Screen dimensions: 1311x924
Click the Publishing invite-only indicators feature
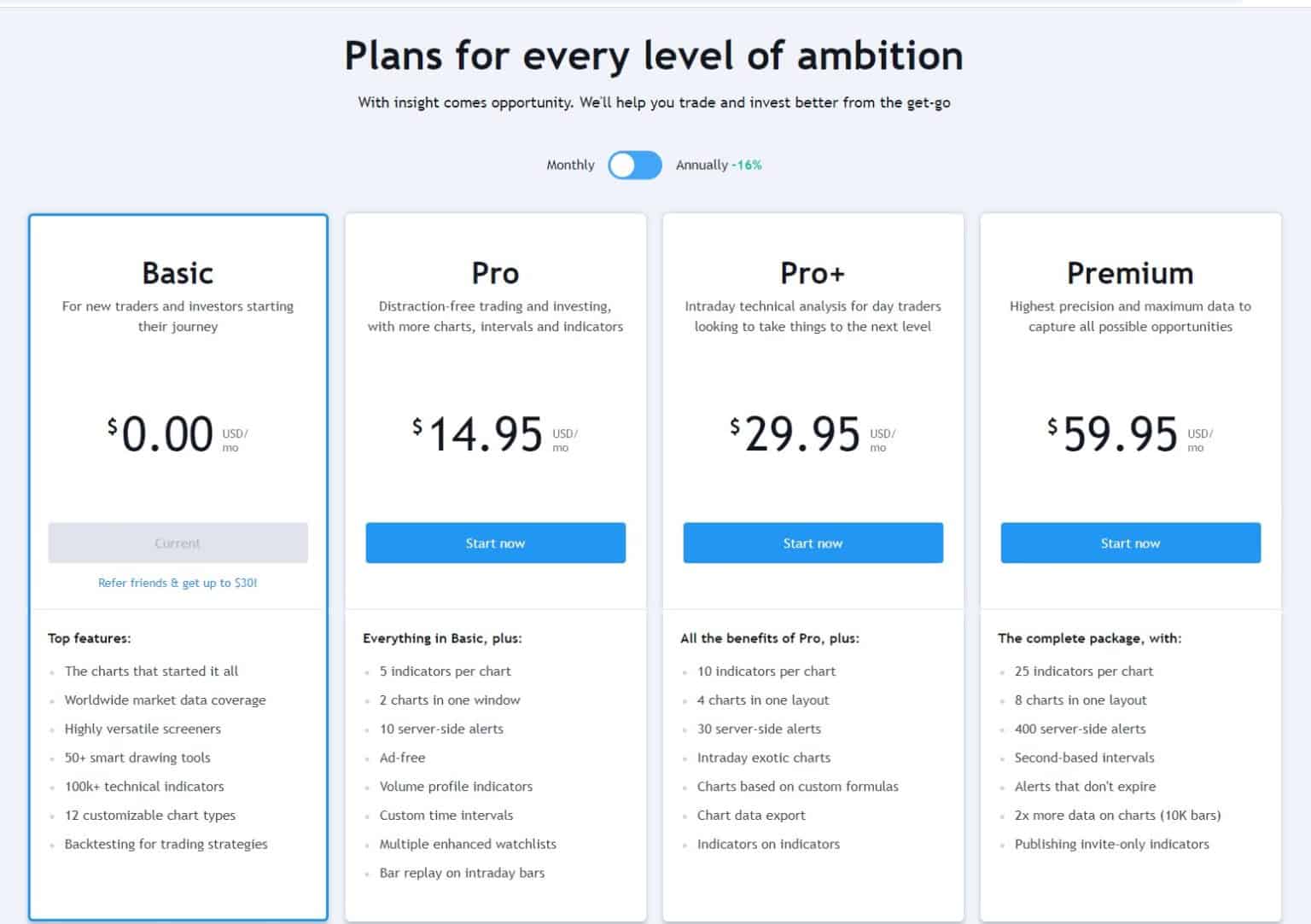(1111, 844)
